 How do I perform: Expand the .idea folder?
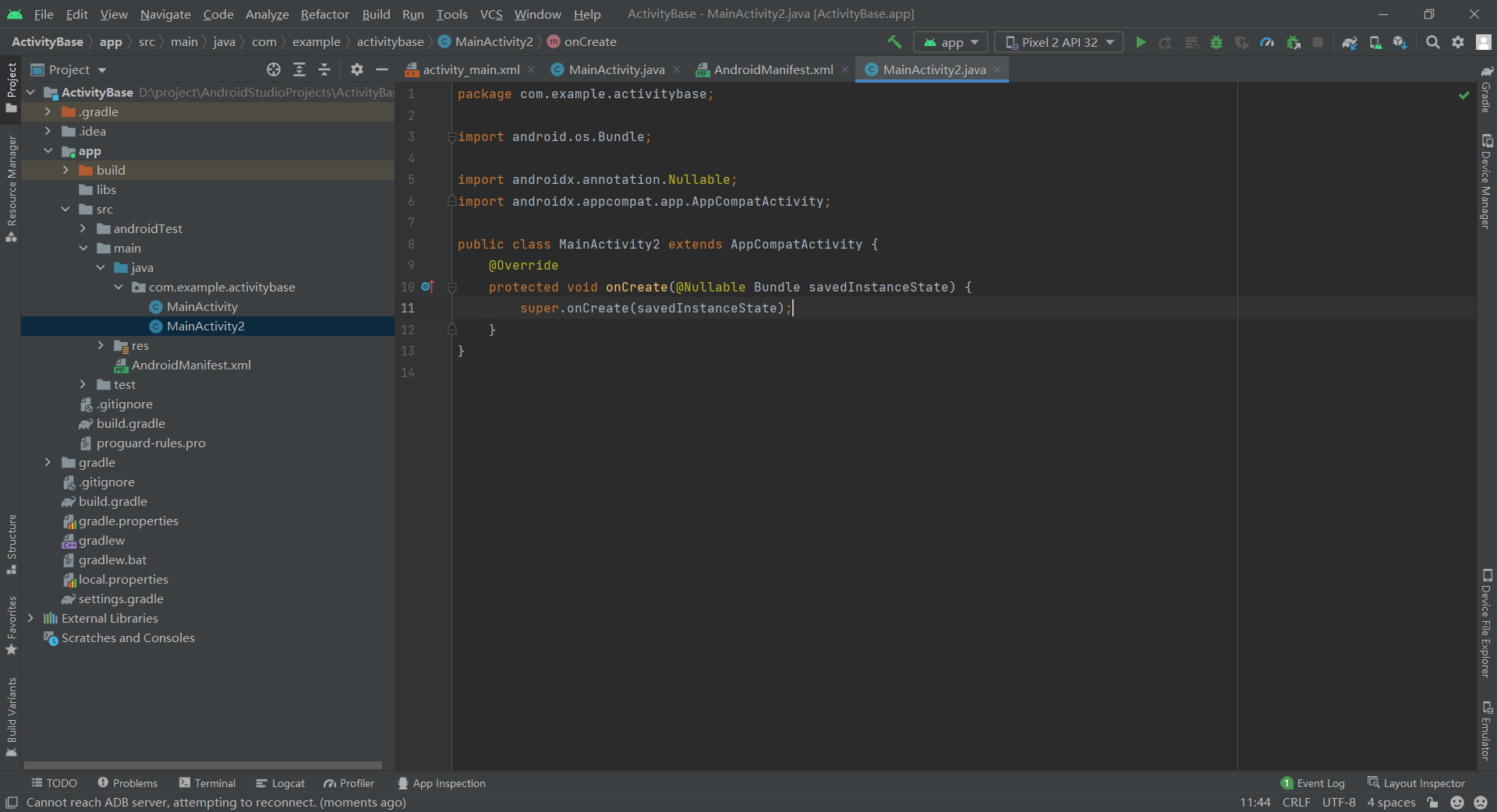[x=48, y=131]
